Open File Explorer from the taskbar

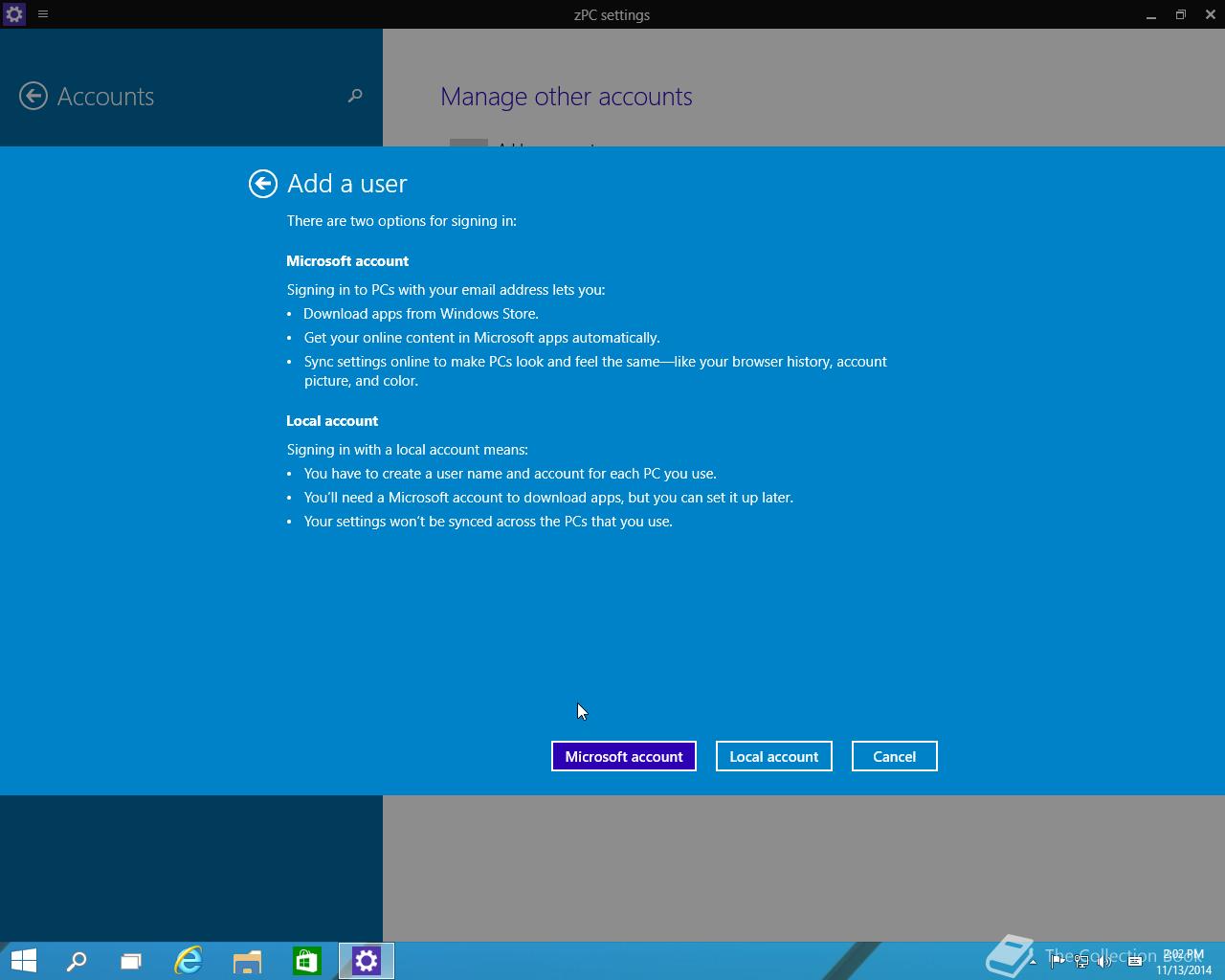248,961
